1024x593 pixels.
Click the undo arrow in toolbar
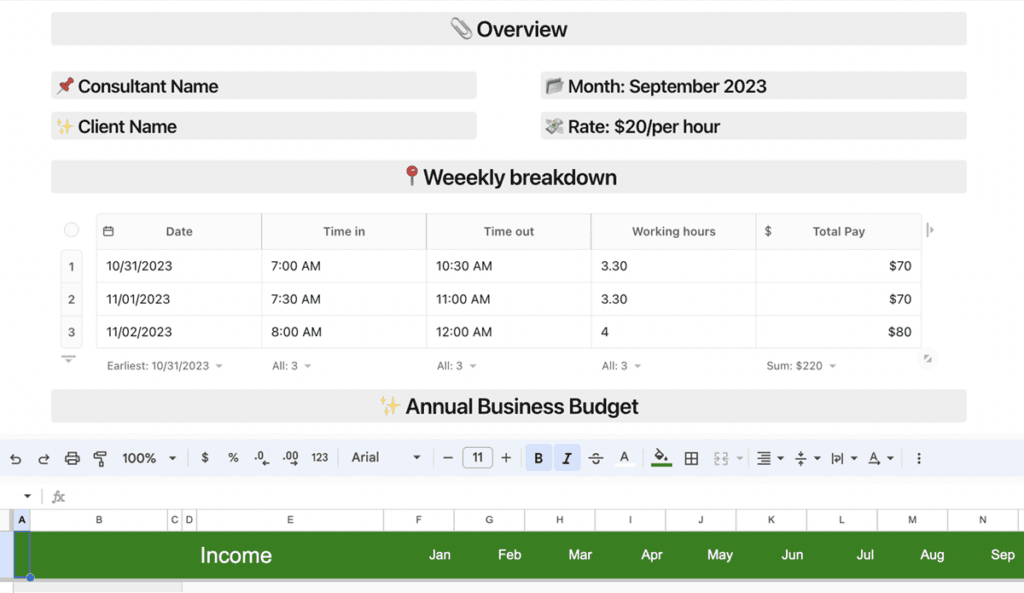point(15,458)
